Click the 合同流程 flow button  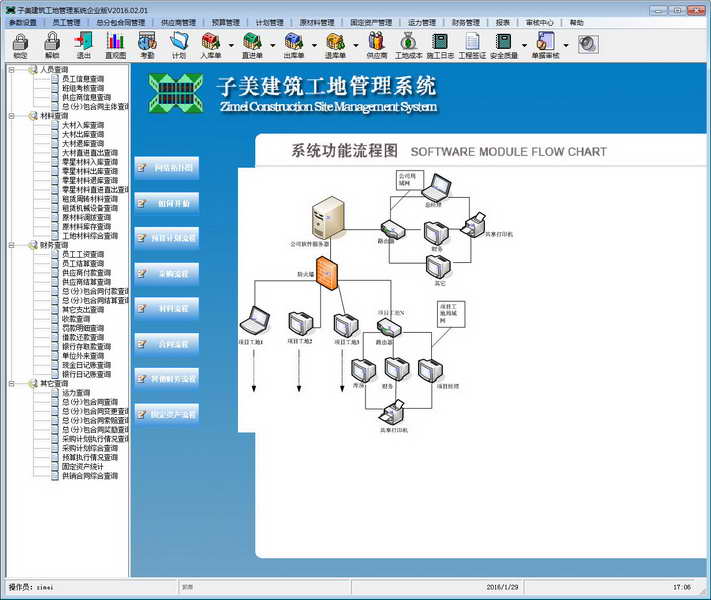click(x=166, y=343)
